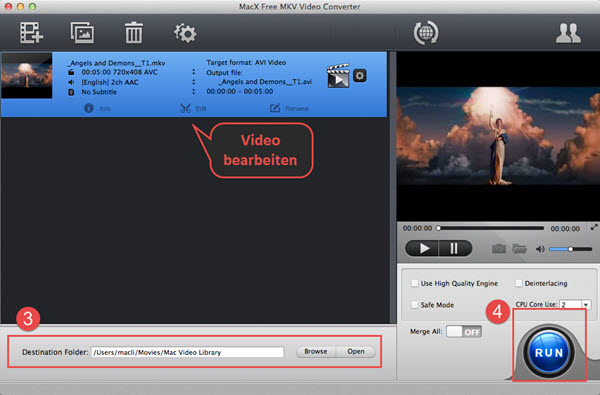This screenshot has height=395, width=600.
Task: Click the _Angels and Demons__T1.mkv filename
Action: point(116,63)
